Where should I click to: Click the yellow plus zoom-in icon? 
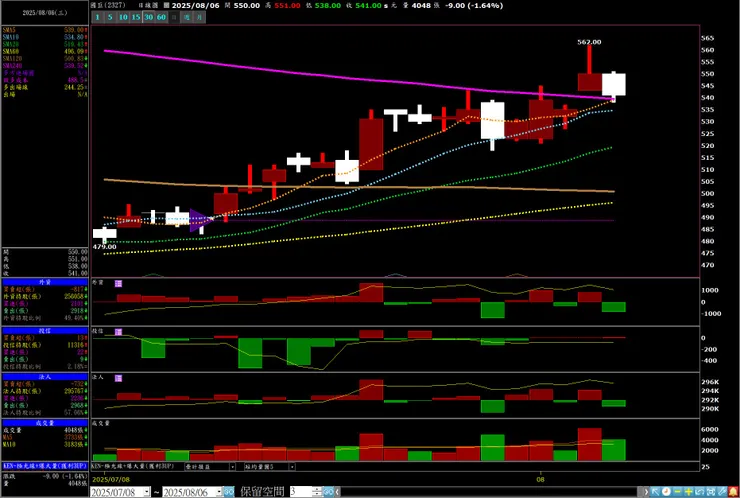[689, 492]
